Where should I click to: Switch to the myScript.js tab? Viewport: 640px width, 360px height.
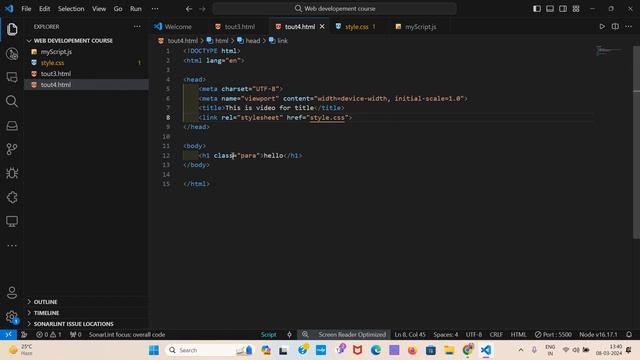420,27
